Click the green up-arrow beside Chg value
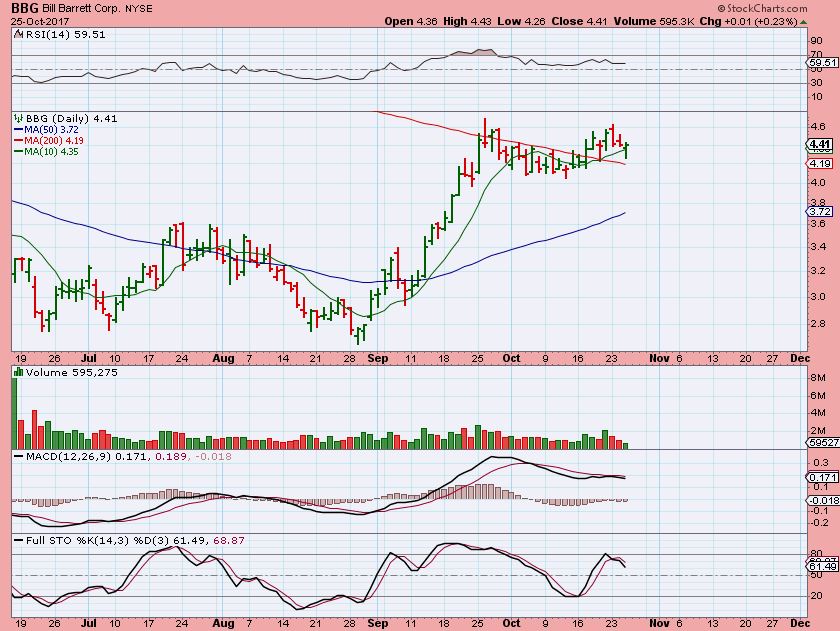The width and height of the screenshot is (840, 631). (803, 22)
